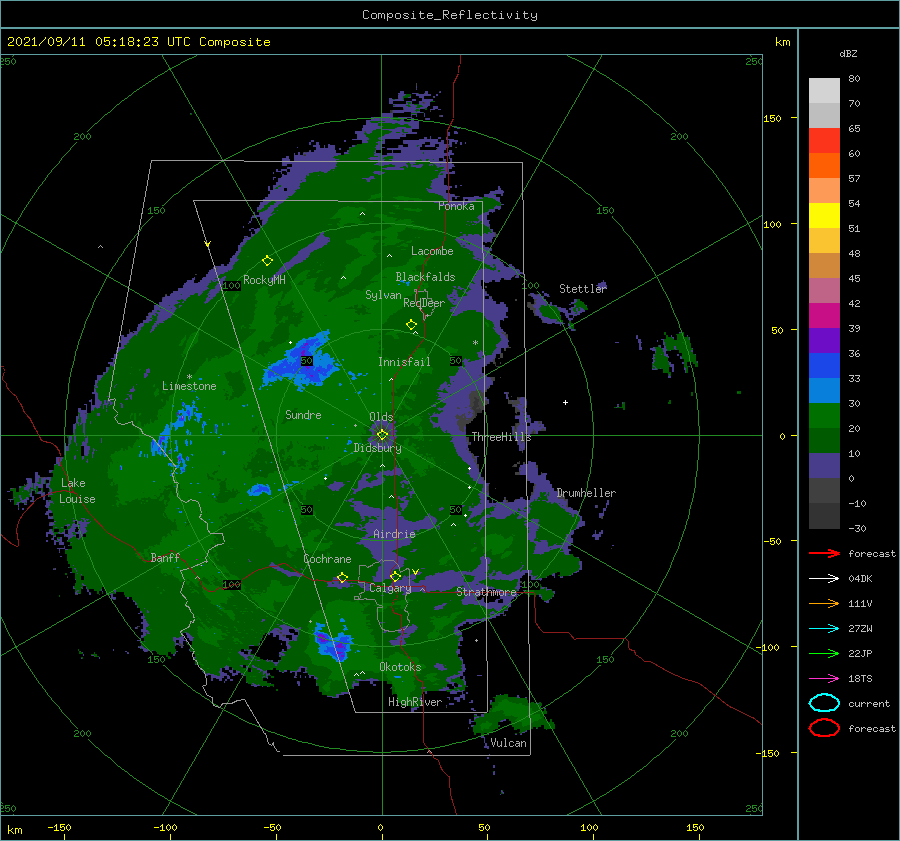
Task: Click the red 60-65 dBZ color swatch
Action: click(824, 141)
